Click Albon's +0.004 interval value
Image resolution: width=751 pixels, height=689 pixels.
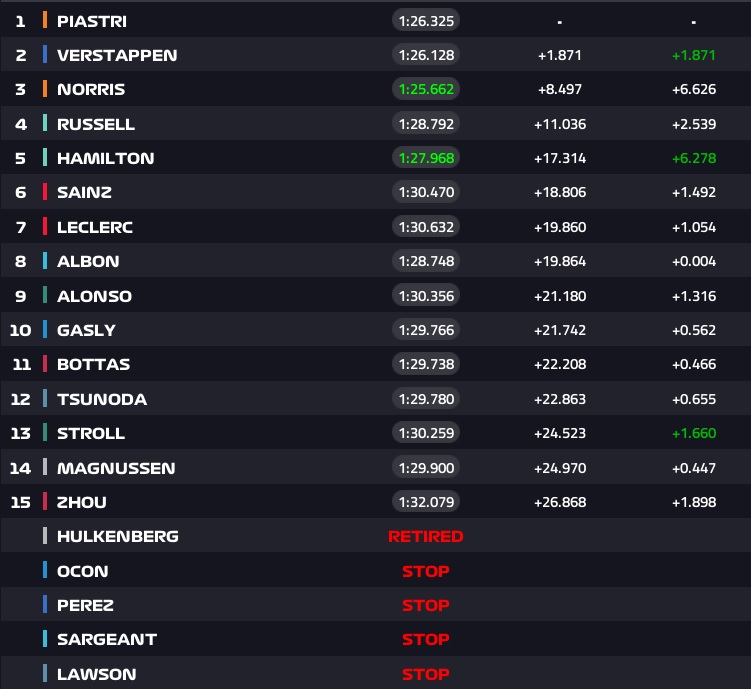(694, 261)
